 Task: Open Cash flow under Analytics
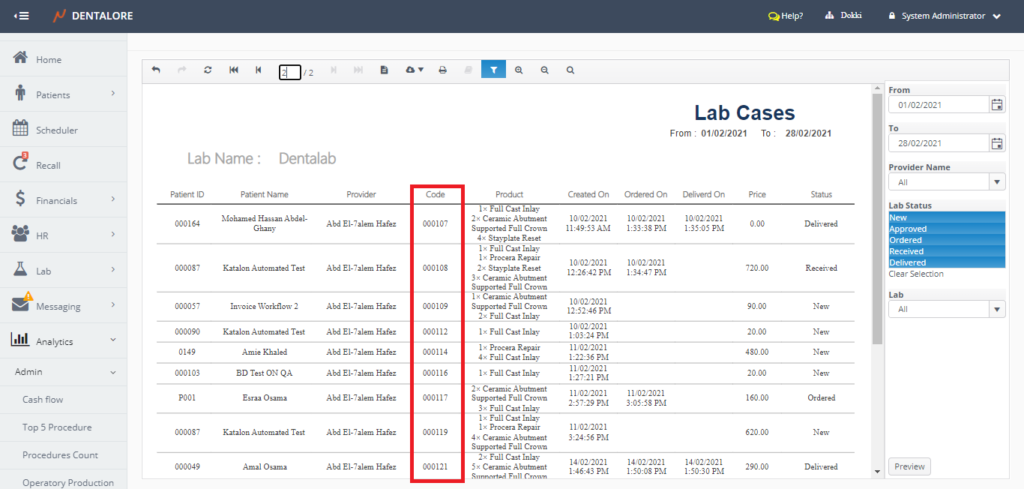[45, 399]
